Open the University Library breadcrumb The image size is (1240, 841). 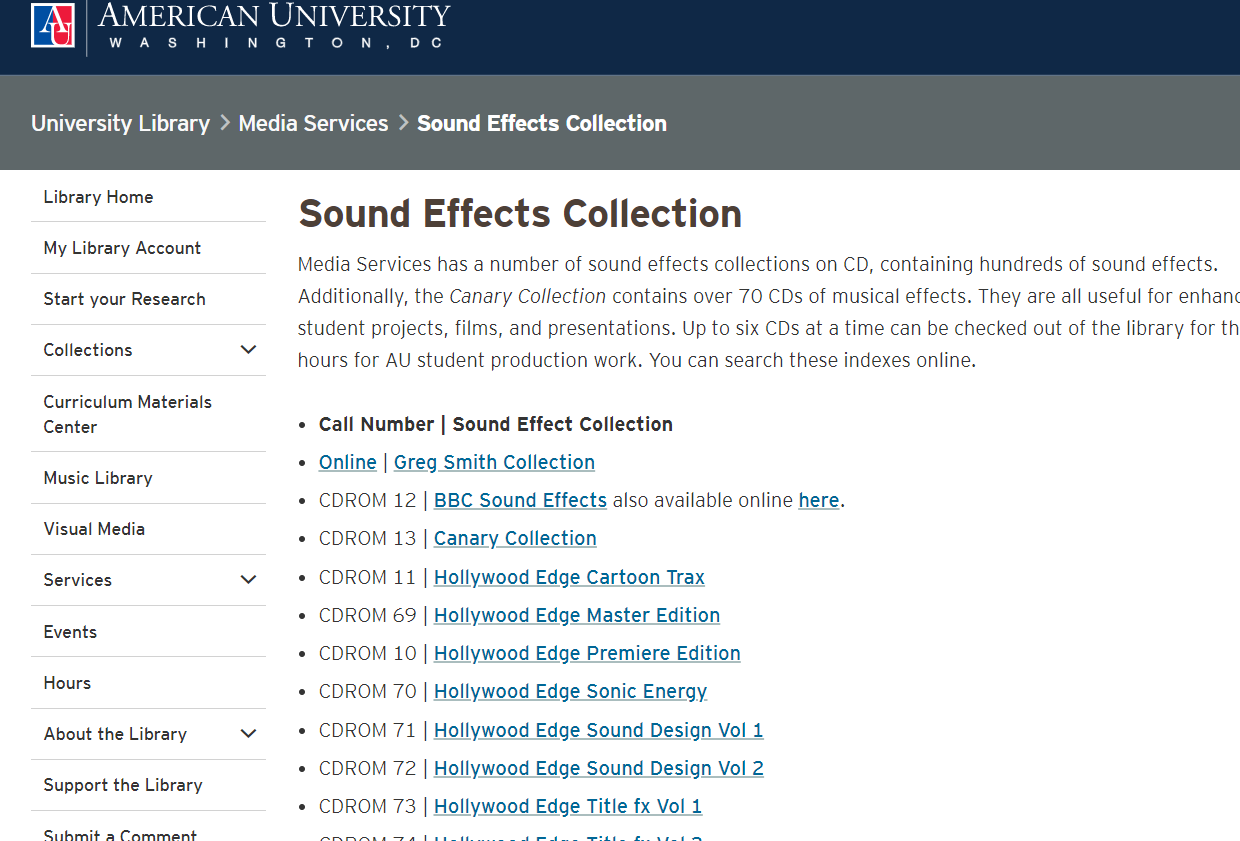pos(120,123)
